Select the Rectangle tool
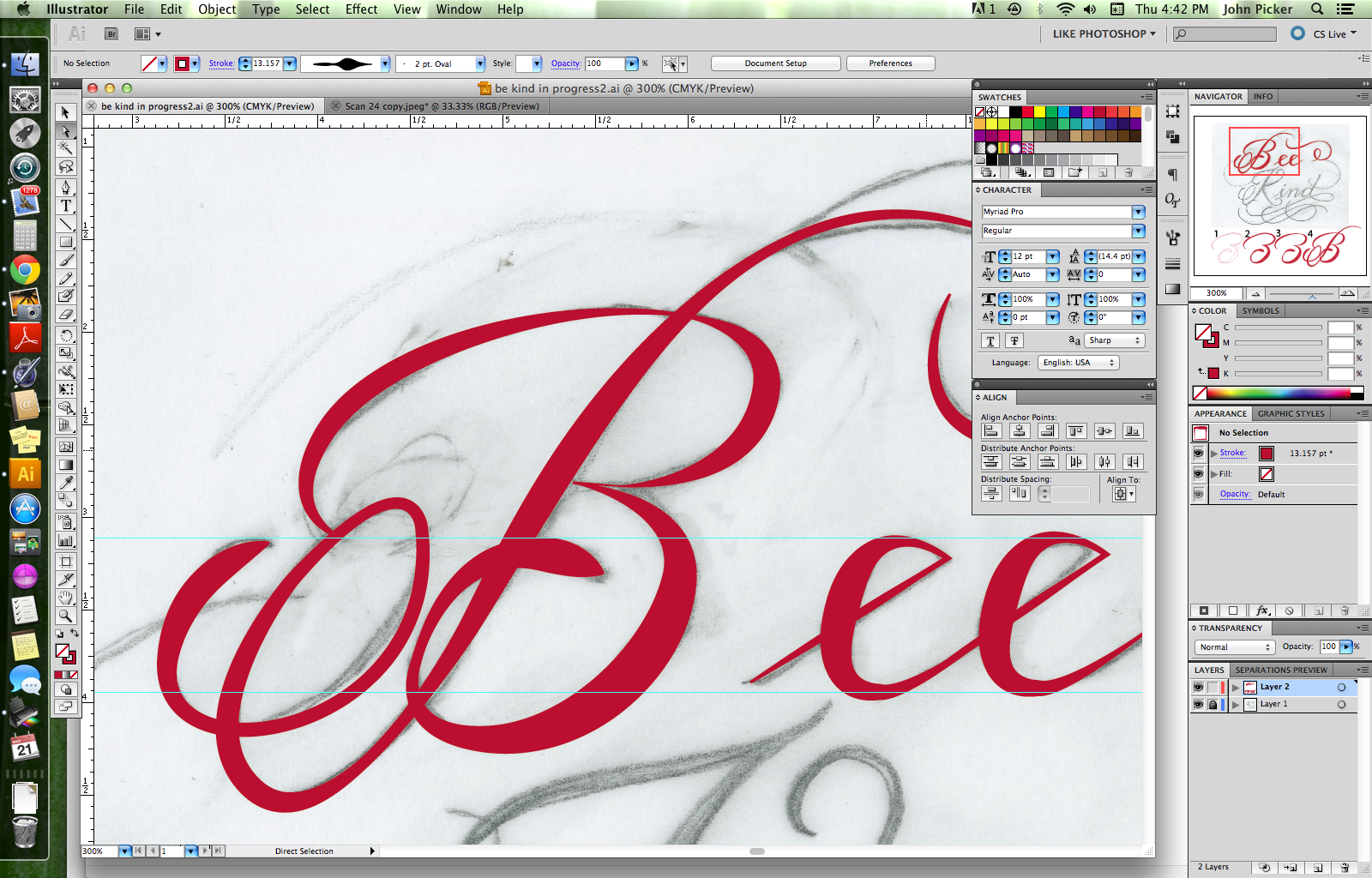 coord(66,242)
